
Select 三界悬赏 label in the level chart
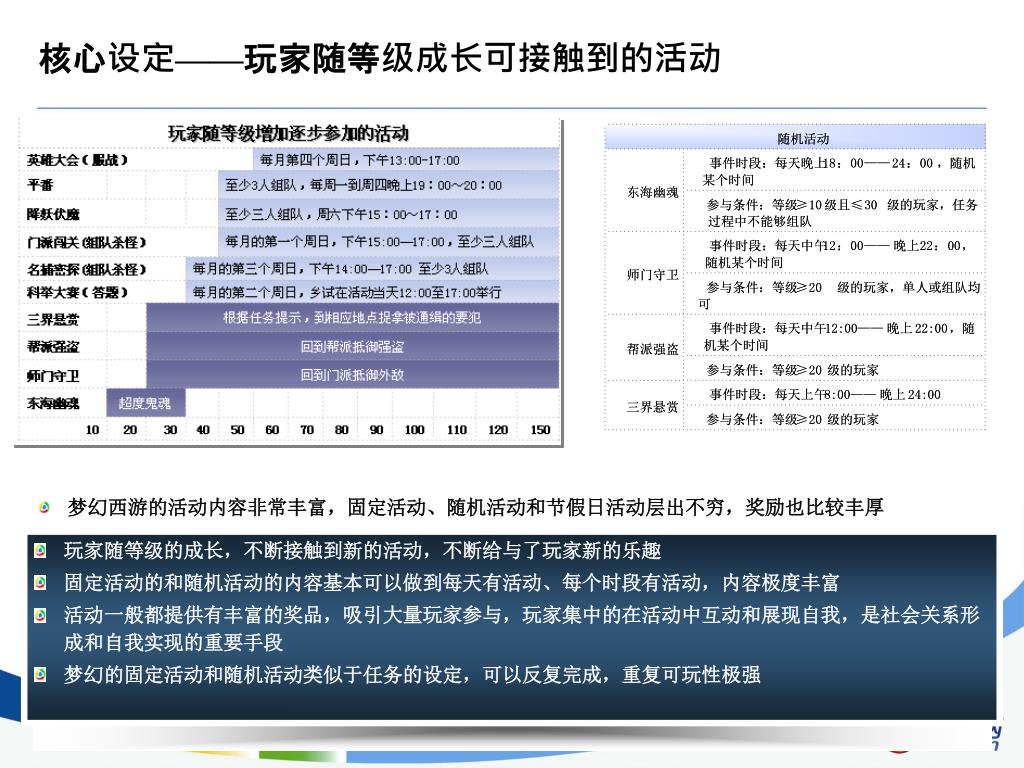(53, 320)
